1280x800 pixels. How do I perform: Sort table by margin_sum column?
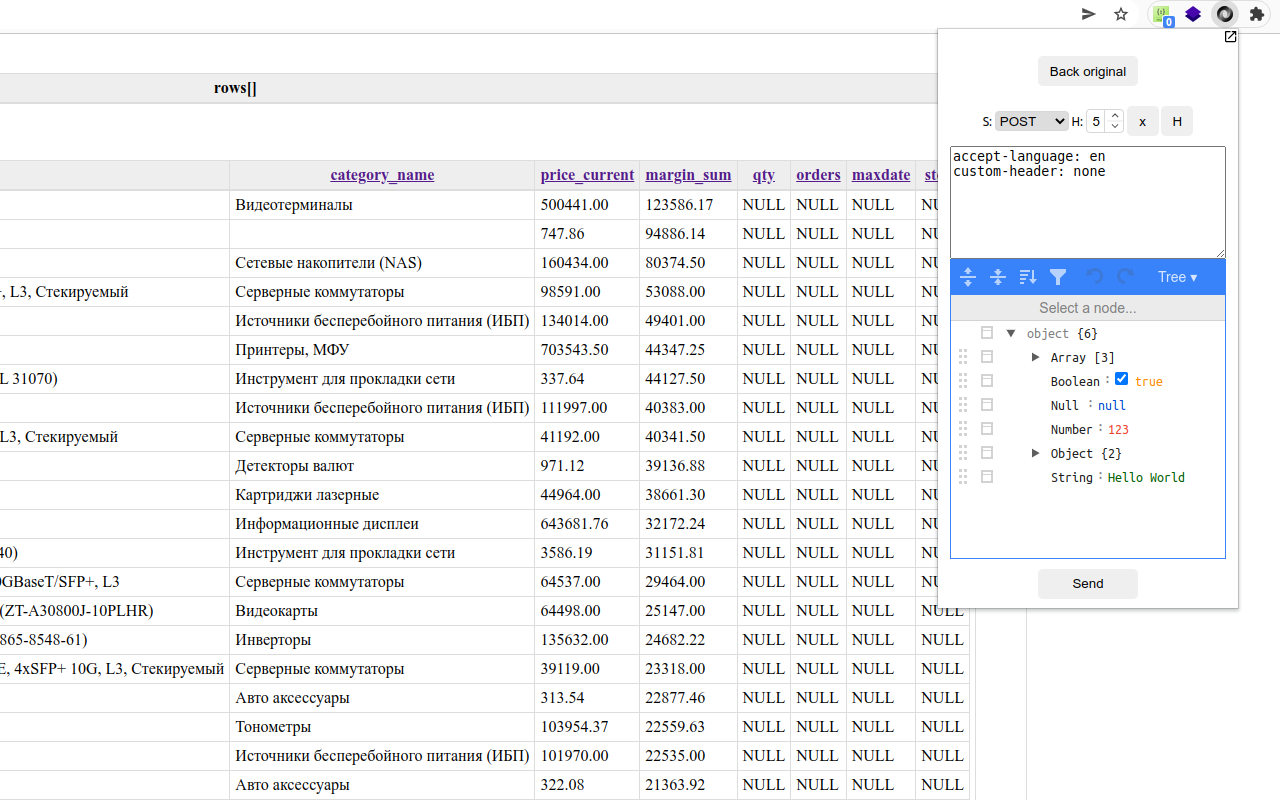[x=688, y=175]
